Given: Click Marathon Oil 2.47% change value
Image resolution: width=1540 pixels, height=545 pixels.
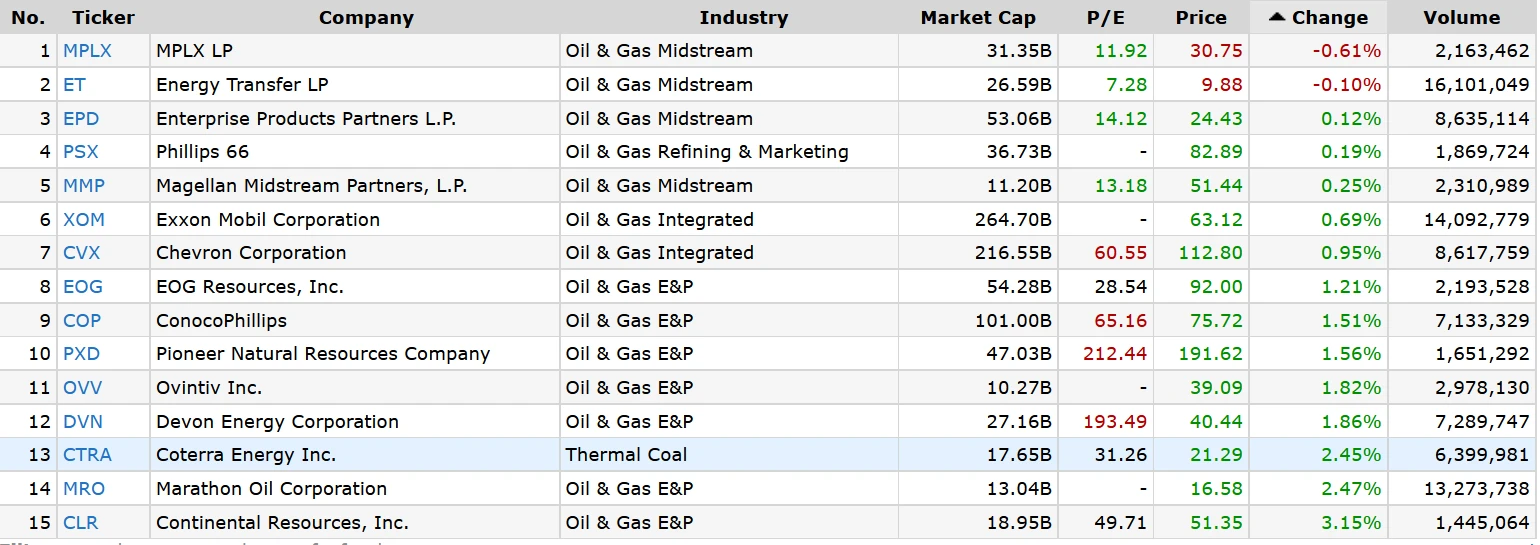Looking at the screenshot, I should 1351,489.
